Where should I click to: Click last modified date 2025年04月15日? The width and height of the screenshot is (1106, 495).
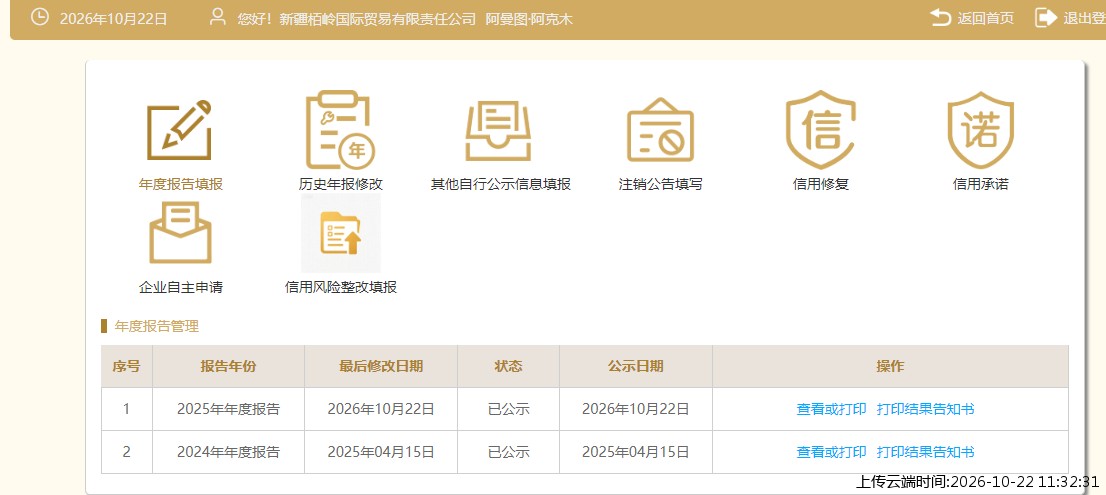point(381,452)
